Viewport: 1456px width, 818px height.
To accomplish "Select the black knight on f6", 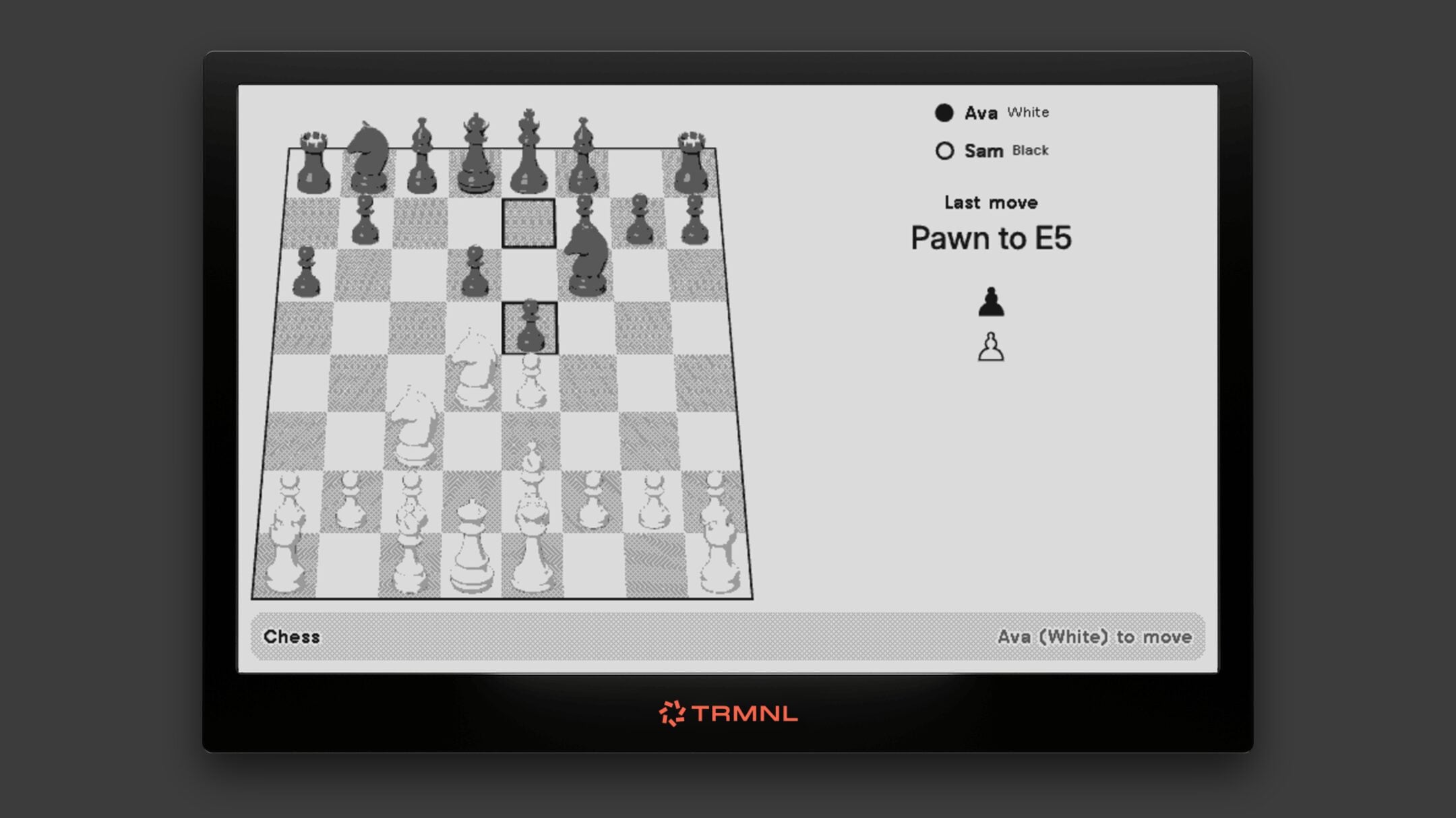I will pyautogui.click(x=586, y=261).
